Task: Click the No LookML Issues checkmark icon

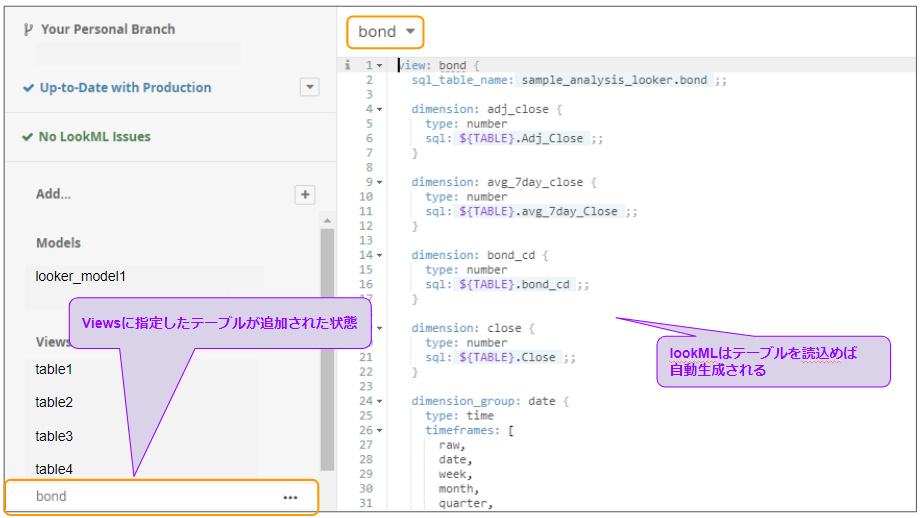Action: [27, 137]
